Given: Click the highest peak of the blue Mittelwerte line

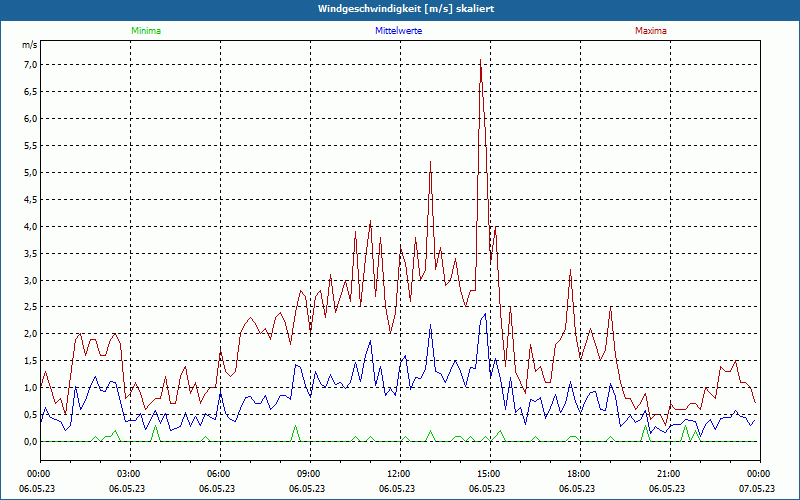Looking at the screenshot, I should pyautogui.click(x=485, y=314).
